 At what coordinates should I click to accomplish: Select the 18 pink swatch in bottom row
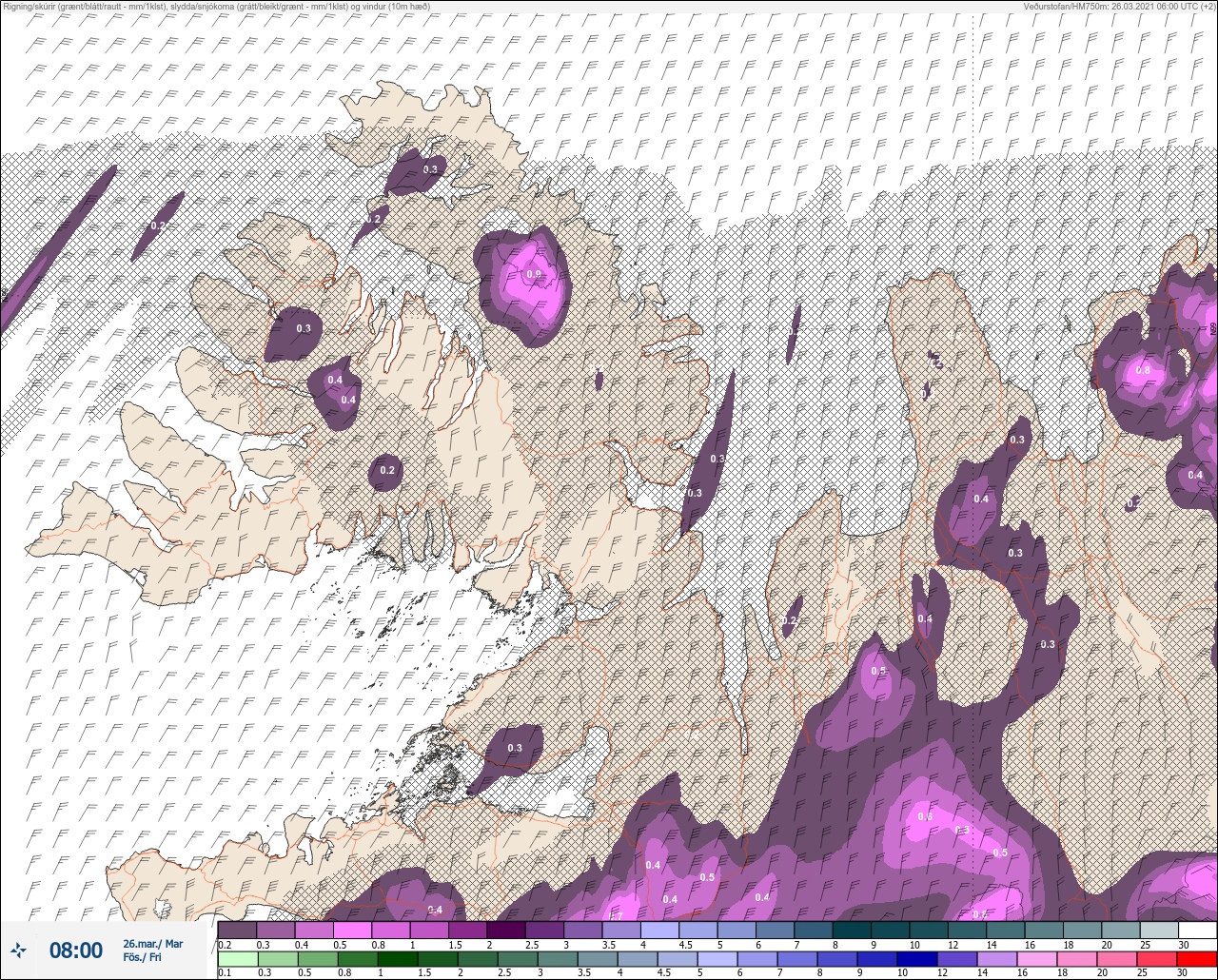coord(1077,958)
